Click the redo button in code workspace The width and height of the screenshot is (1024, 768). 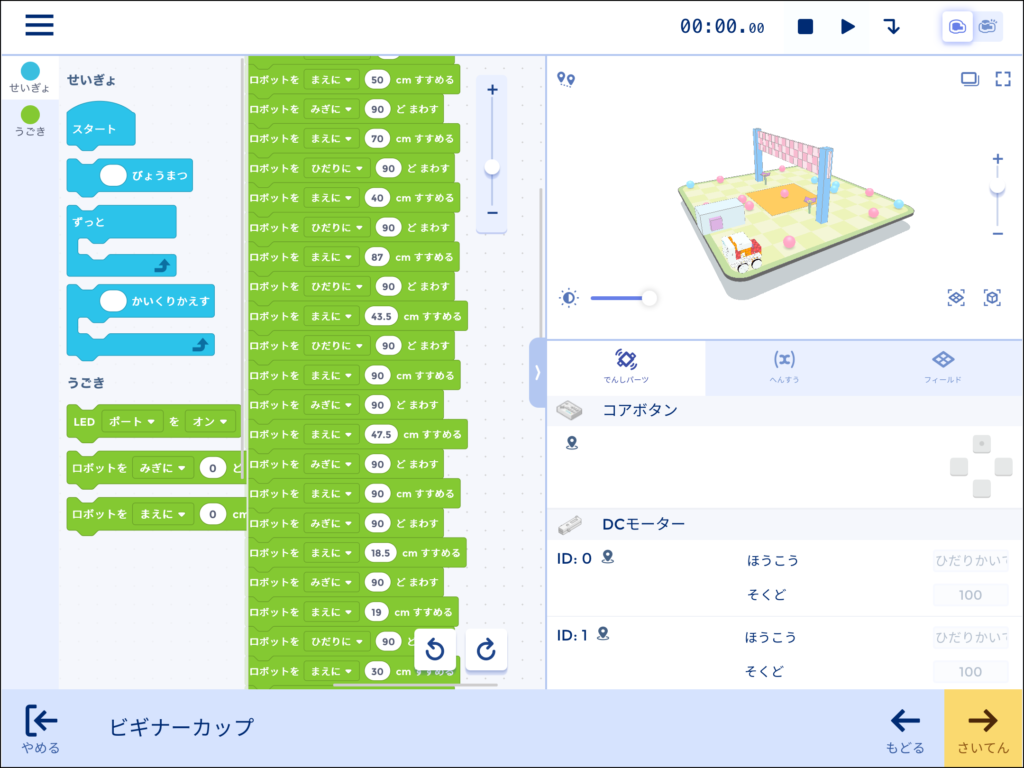pos(486,650)
